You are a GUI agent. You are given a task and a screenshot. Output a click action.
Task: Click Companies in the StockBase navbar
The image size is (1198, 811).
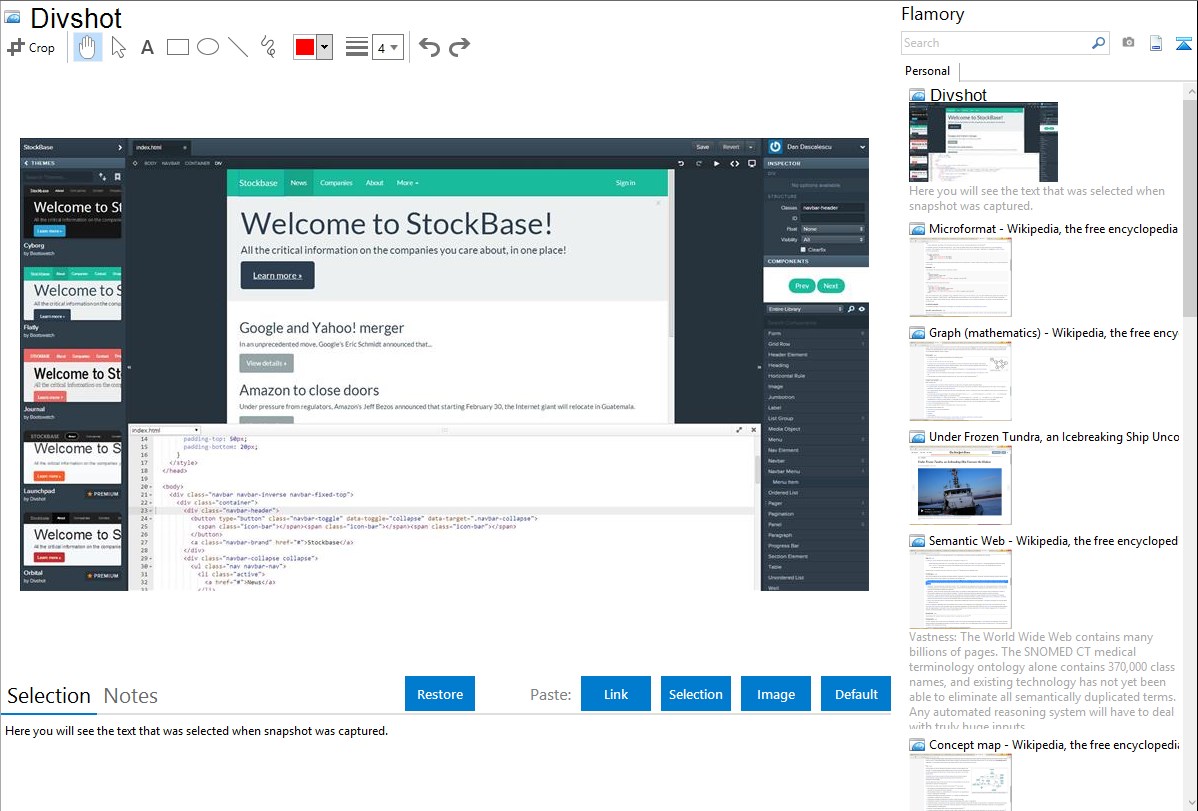coord(336,183)
